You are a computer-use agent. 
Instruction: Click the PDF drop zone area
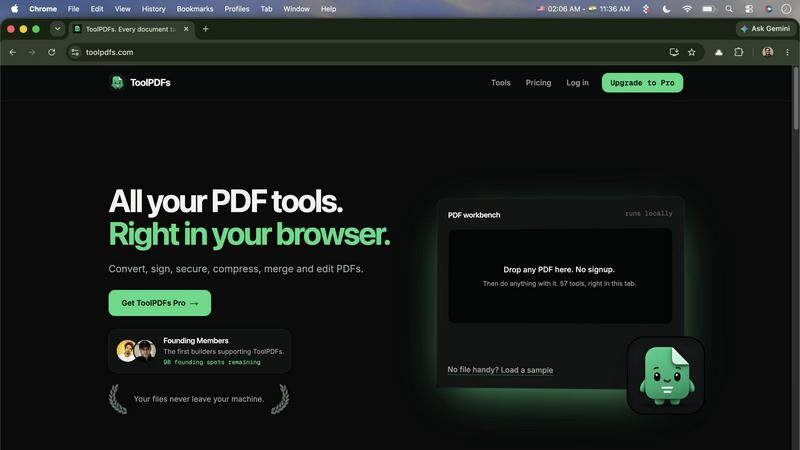[560, 276]
